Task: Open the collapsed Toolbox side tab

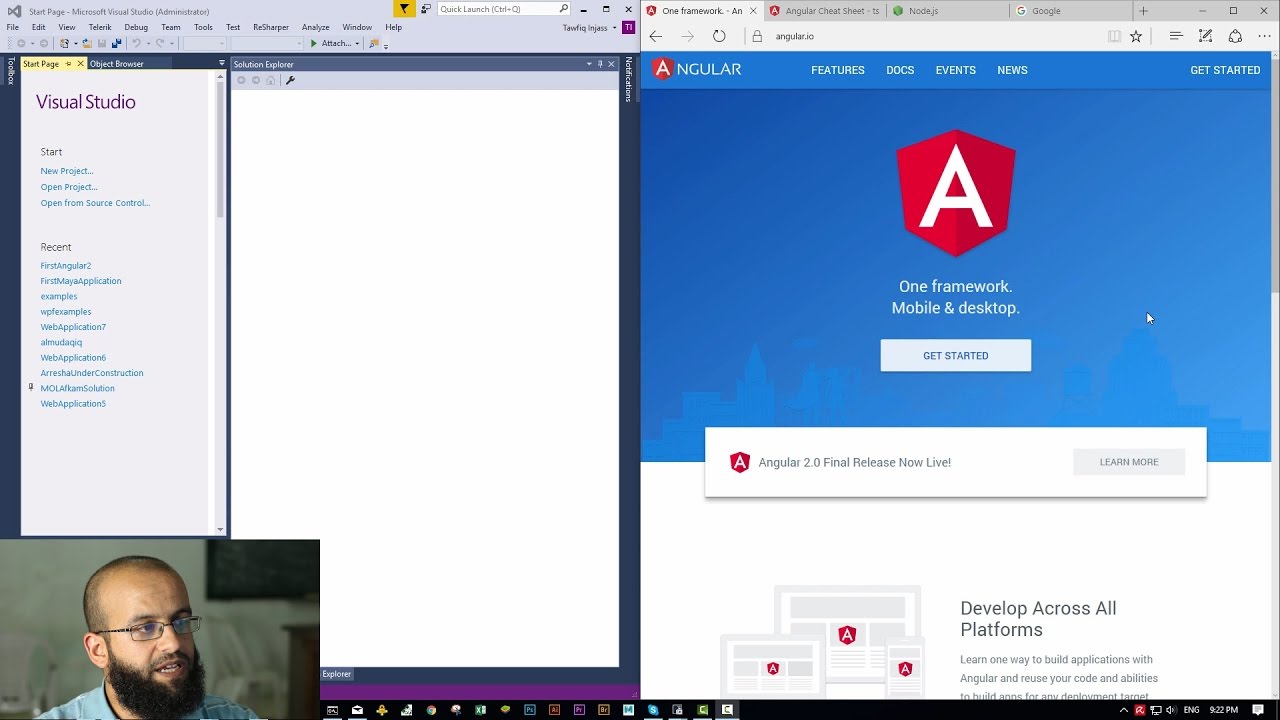Action: click(x=10, y=71)
